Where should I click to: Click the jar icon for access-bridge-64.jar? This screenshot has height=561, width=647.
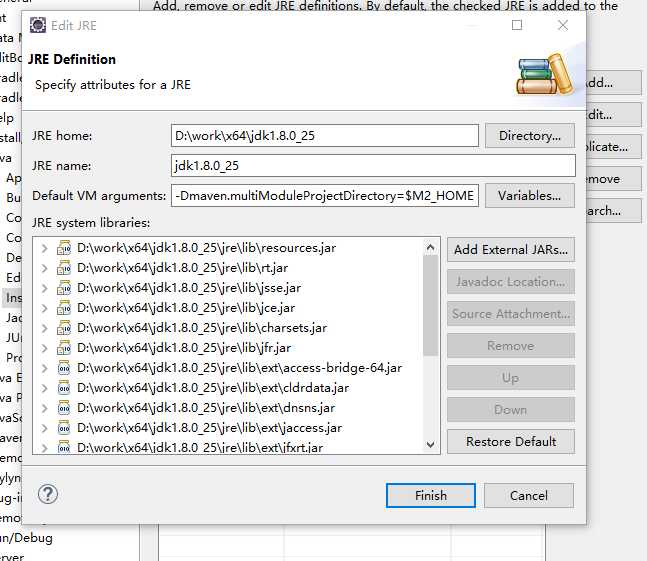(x=64, y=368)
